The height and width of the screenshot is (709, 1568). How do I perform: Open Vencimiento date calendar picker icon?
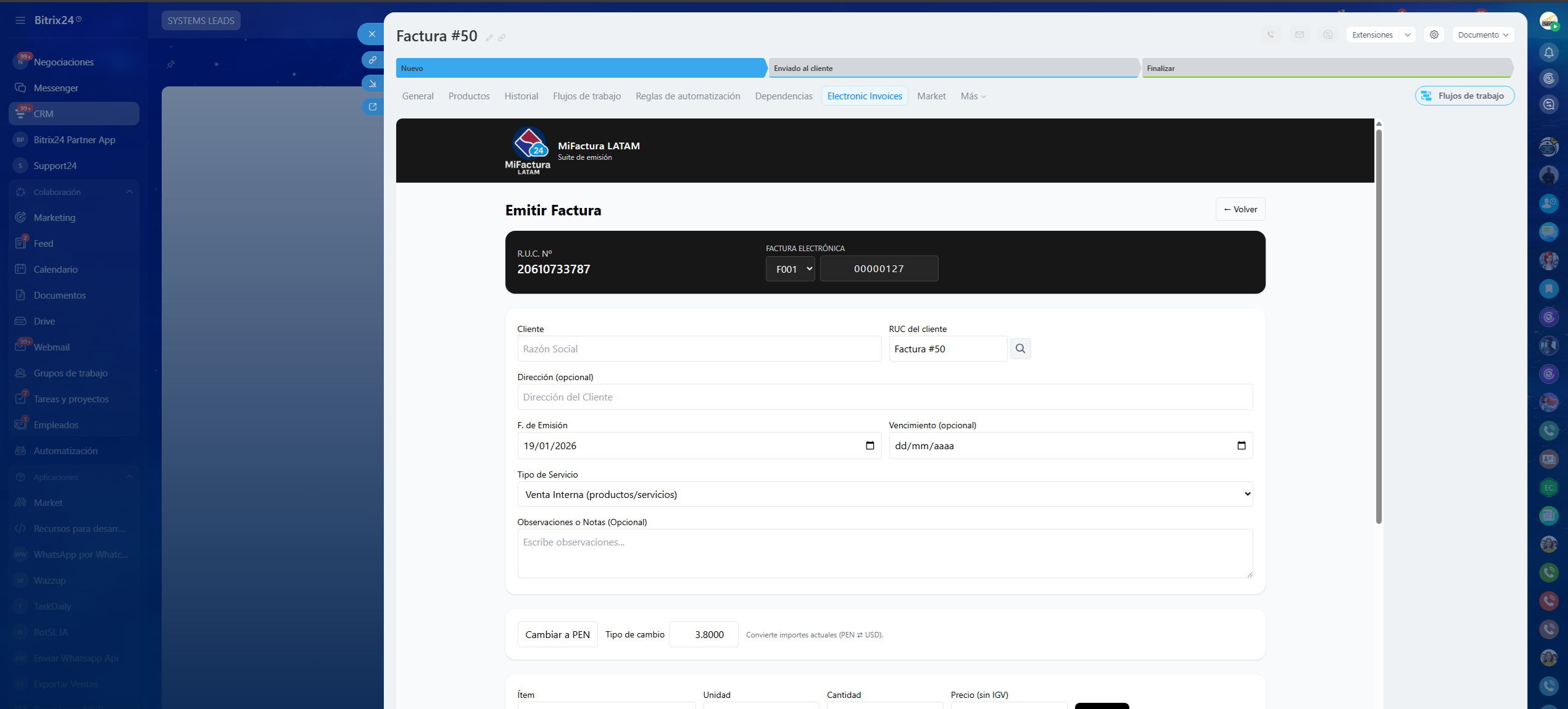(1241, 446)
